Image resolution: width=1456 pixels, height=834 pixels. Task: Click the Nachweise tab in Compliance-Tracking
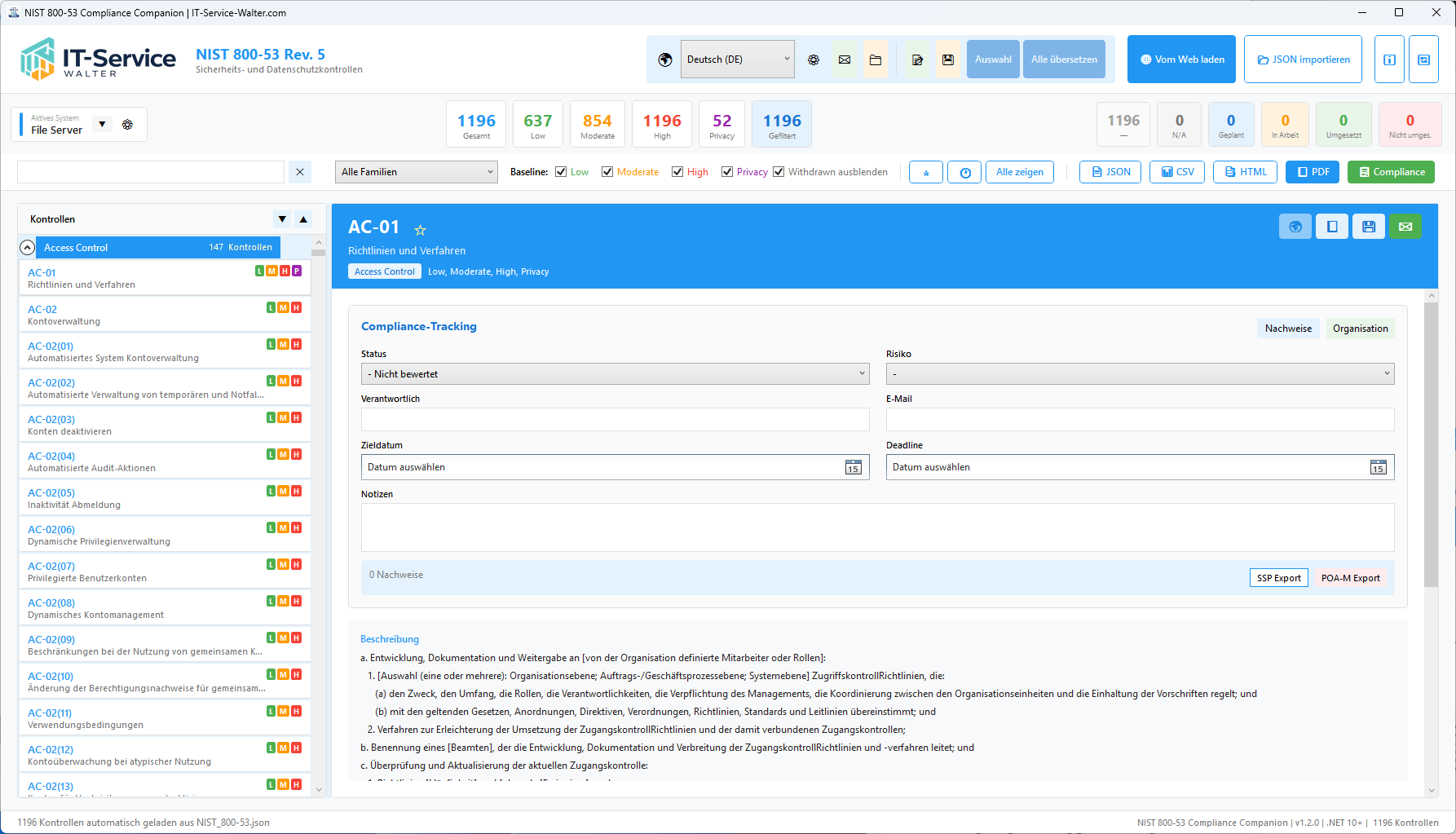(1287, 329)
